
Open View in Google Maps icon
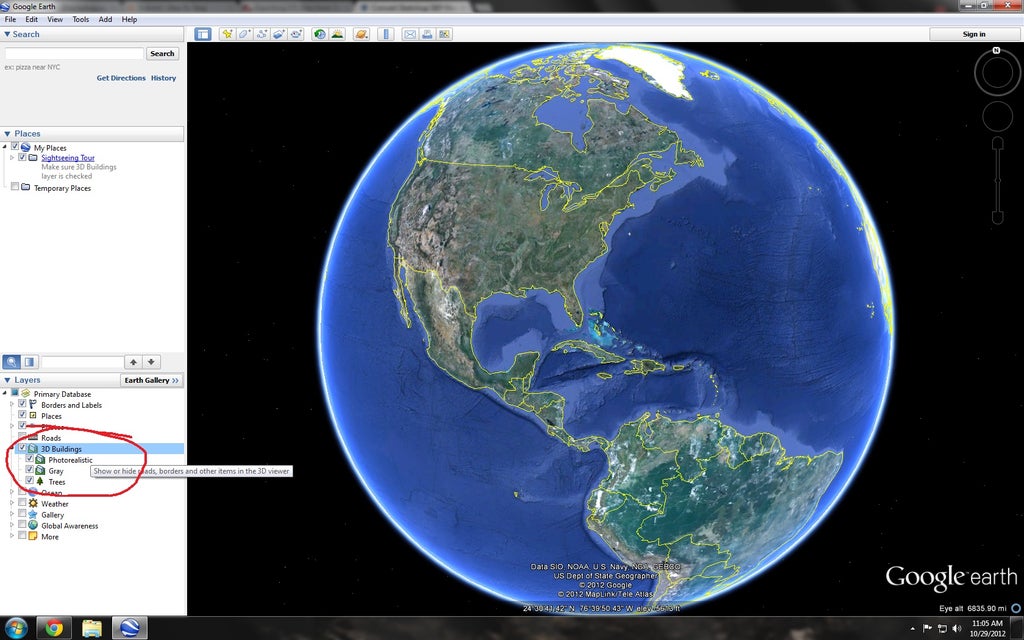click(x=445, y=34)
